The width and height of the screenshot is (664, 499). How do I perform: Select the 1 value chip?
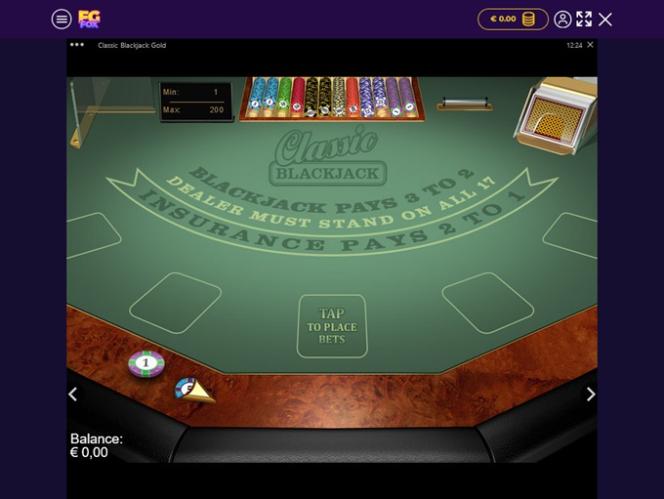click(x=146, y=363)
